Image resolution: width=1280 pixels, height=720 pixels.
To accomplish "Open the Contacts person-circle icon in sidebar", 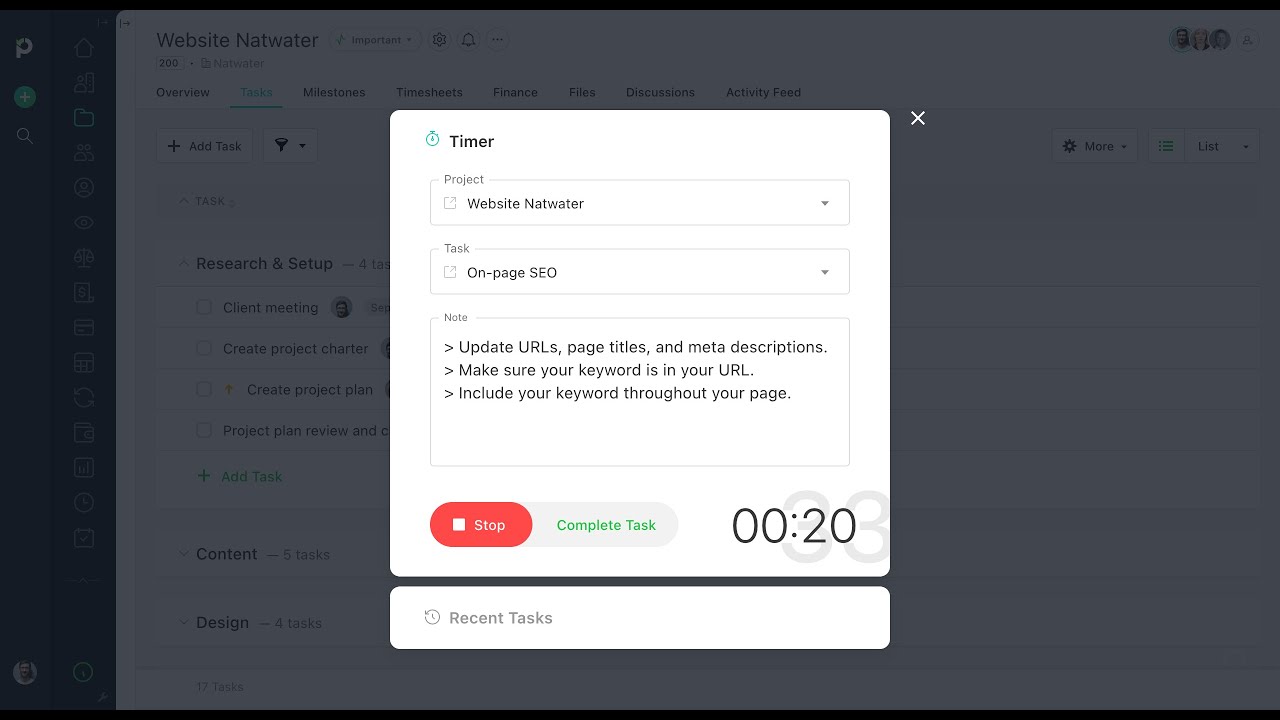I will [84, 188].
